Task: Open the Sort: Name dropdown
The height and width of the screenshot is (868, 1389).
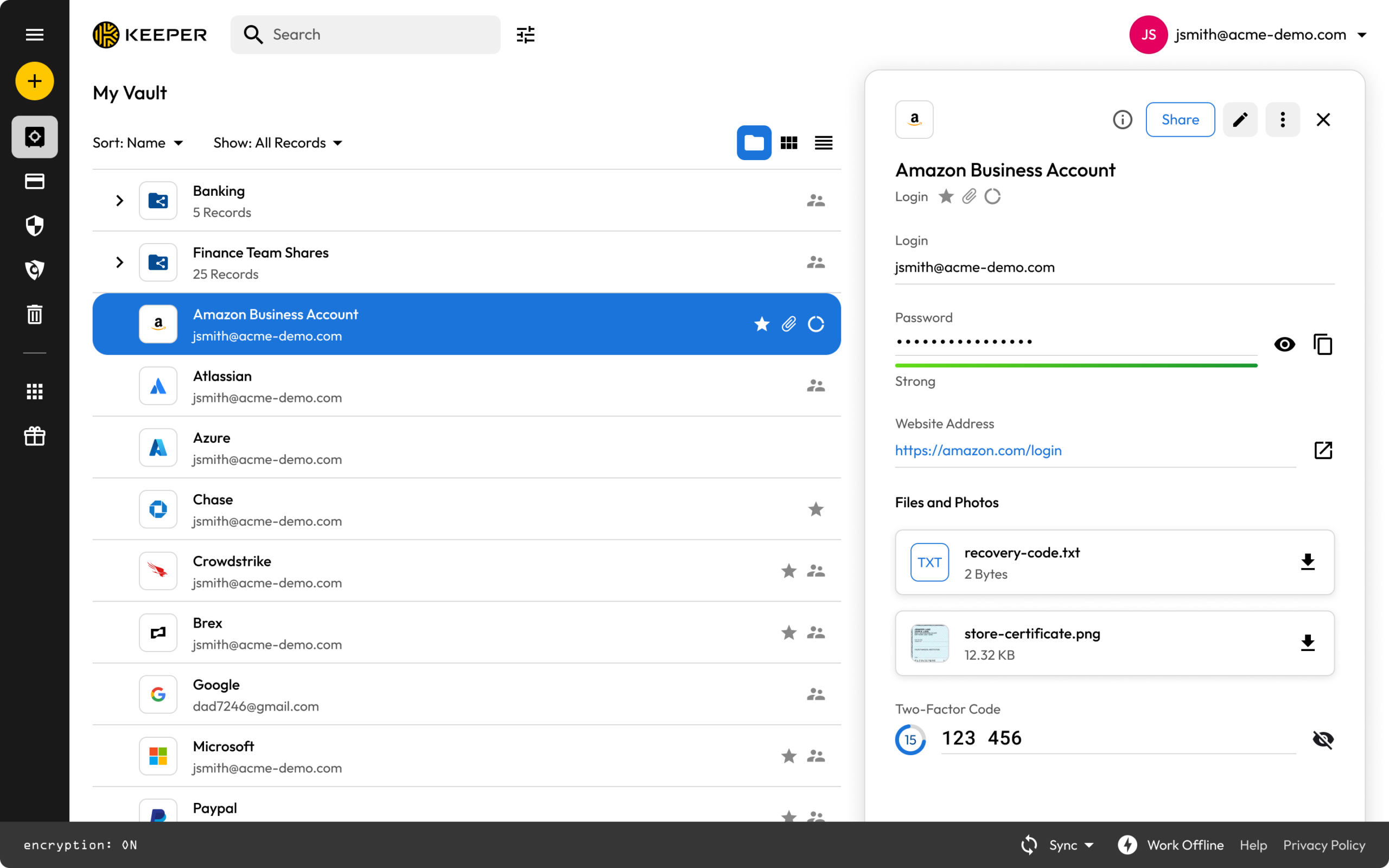Action: 138,142
